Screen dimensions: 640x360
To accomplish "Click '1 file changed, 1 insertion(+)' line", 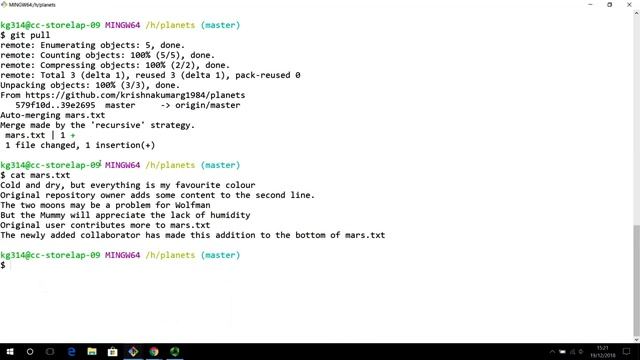I will coord(80,145).
